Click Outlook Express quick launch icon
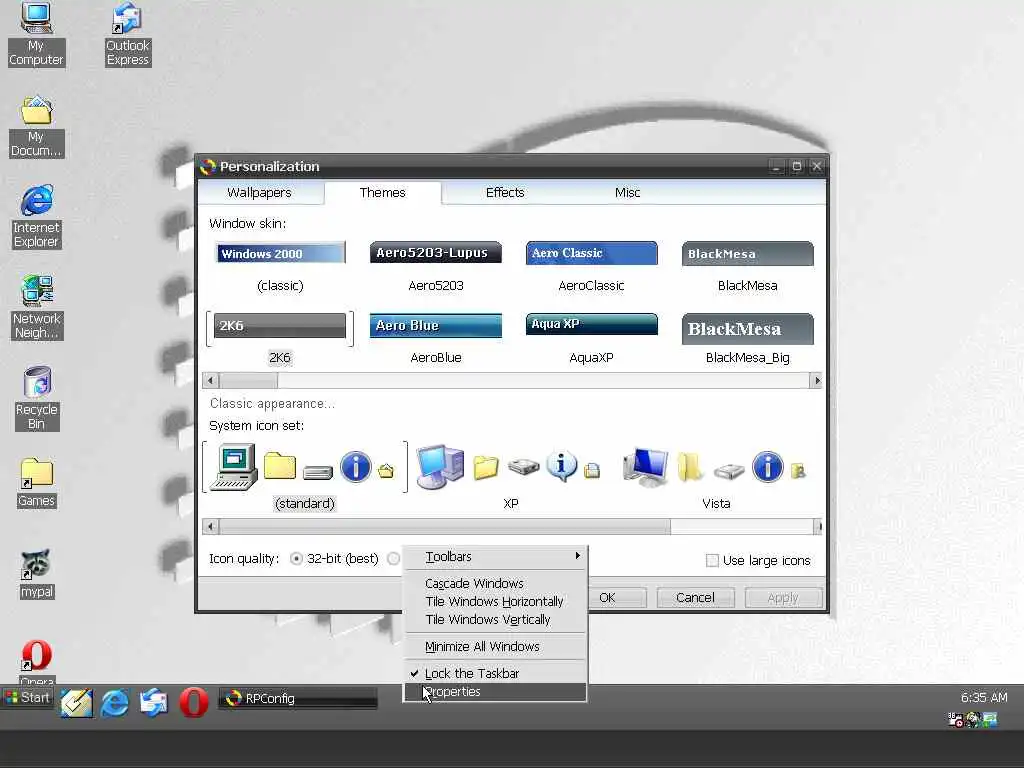Viewport: 1024px width, 768px height. (x=154, y=703)
